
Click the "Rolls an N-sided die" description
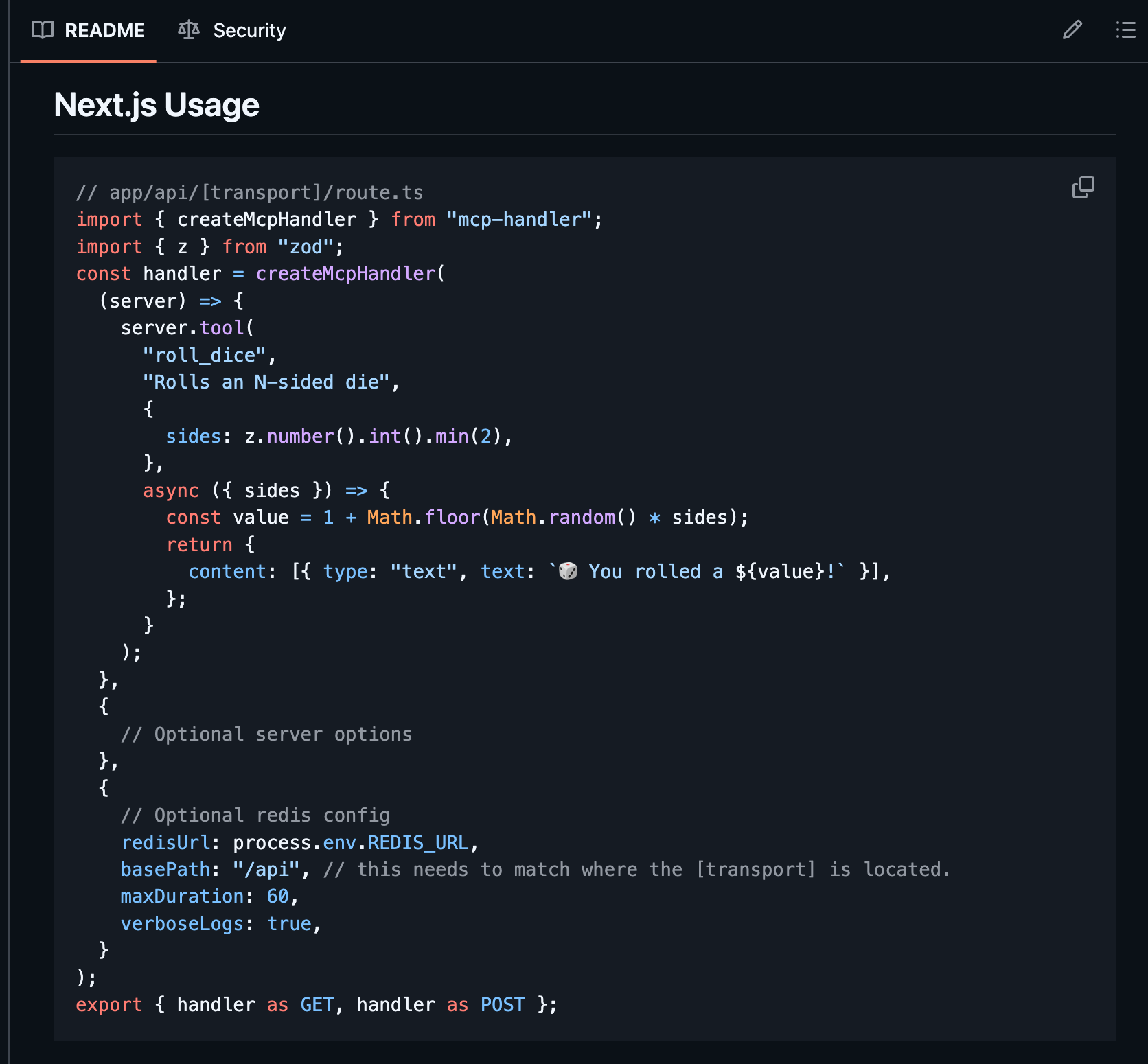click(x=266, y=382)
